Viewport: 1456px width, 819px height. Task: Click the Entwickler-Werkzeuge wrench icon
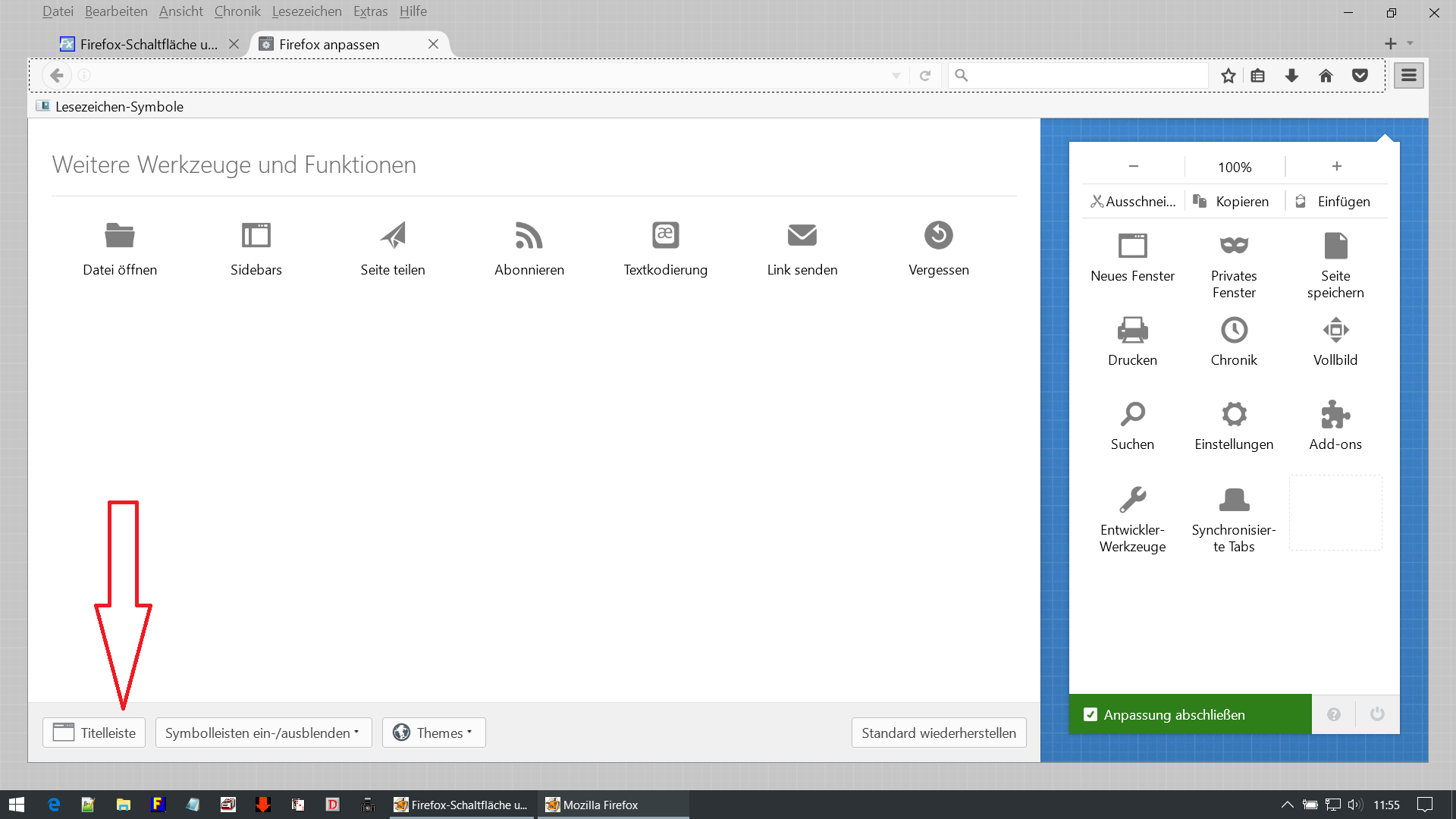[x=1132, y=500]
